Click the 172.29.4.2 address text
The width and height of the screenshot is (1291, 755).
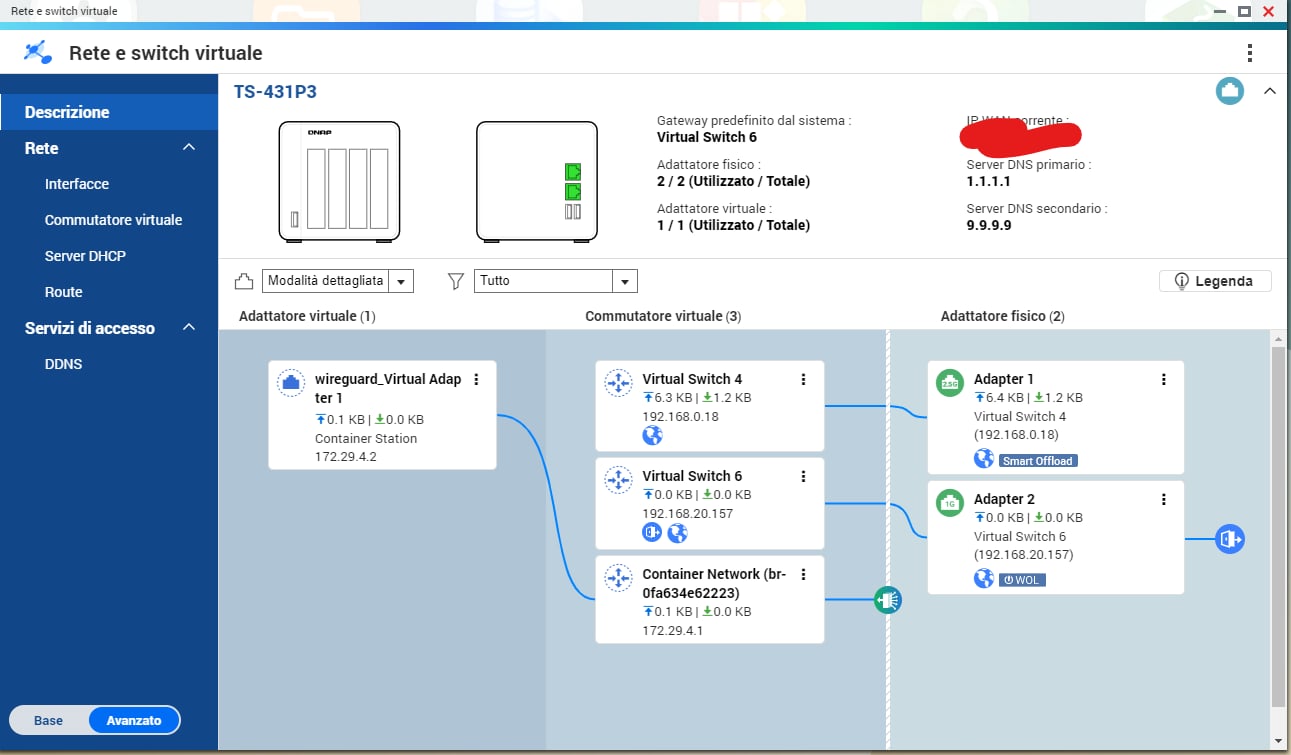(346, 457)
